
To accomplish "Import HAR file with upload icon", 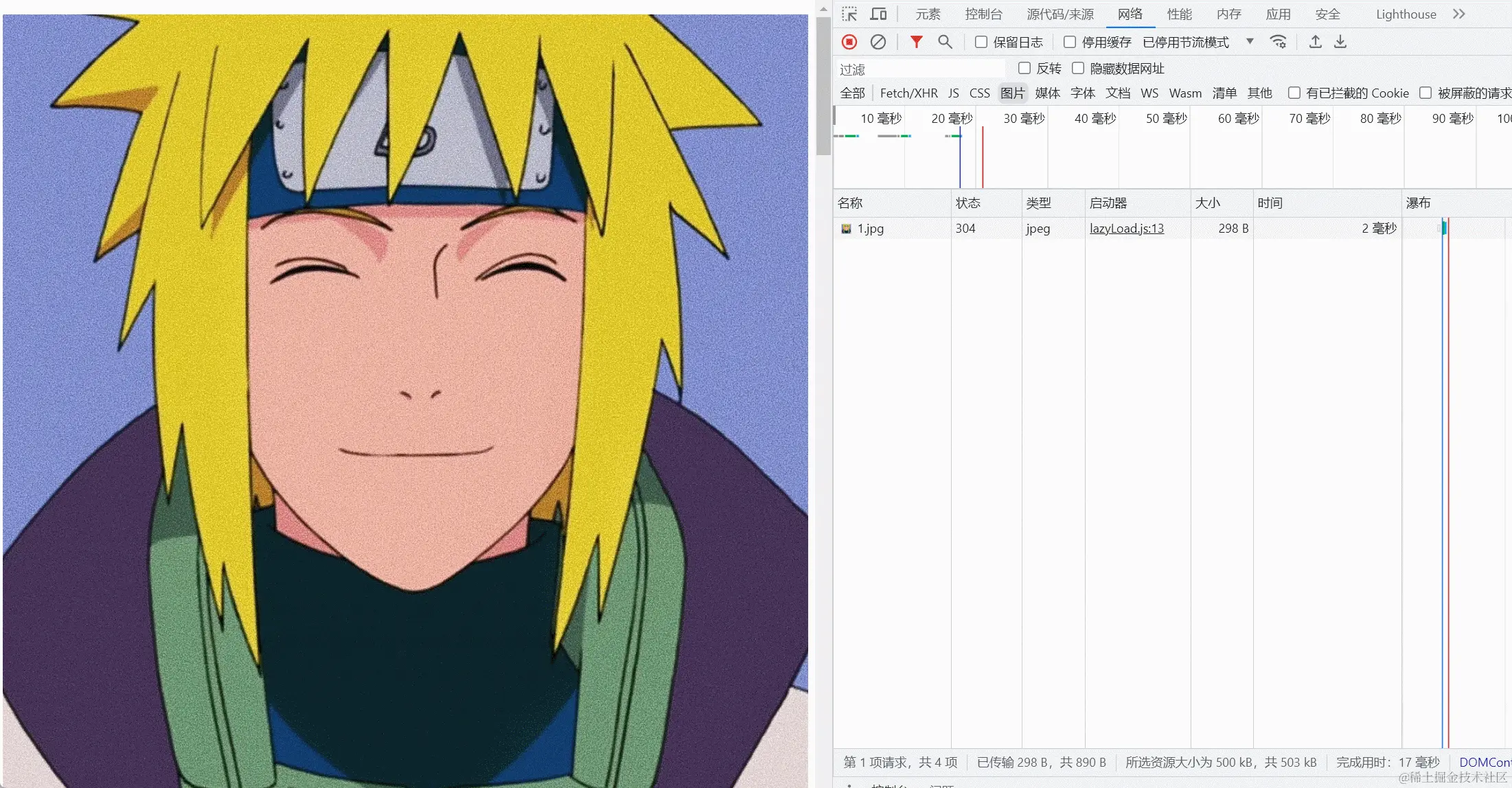I will (1315, 42).
